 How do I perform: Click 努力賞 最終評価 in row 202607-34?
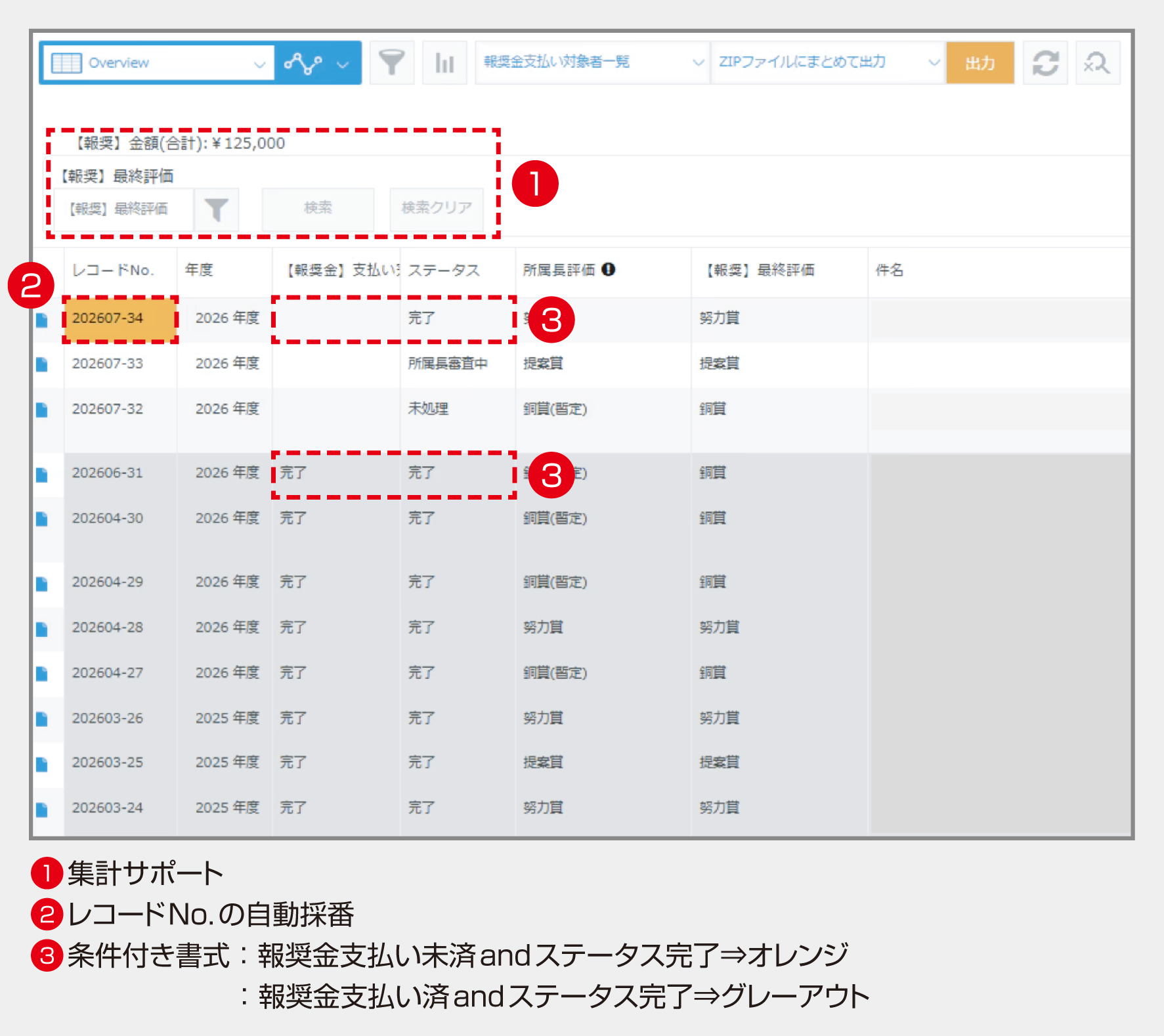click(x=720, y=318)
